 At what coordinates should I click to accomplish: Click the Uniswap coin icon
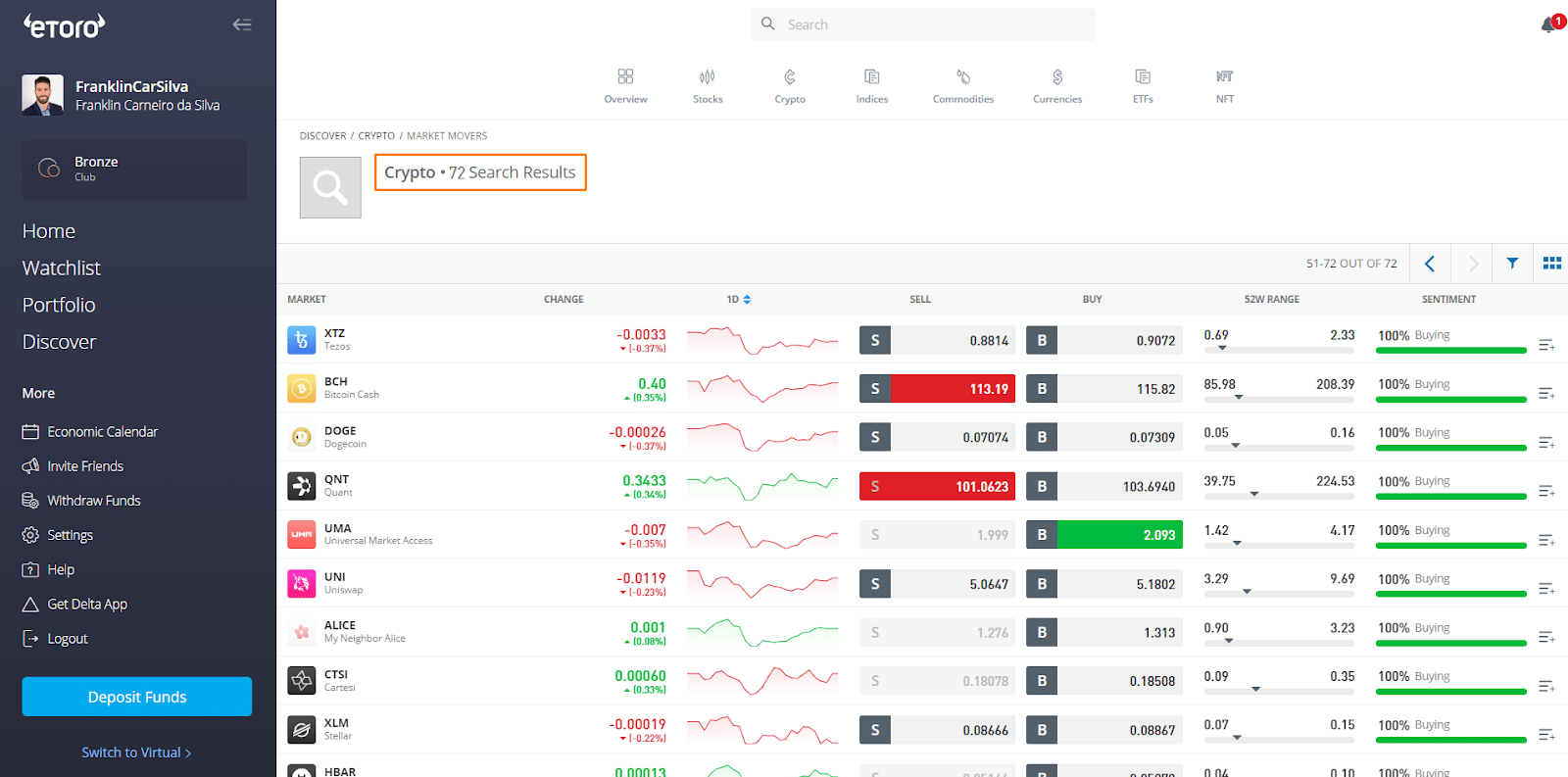302,583
